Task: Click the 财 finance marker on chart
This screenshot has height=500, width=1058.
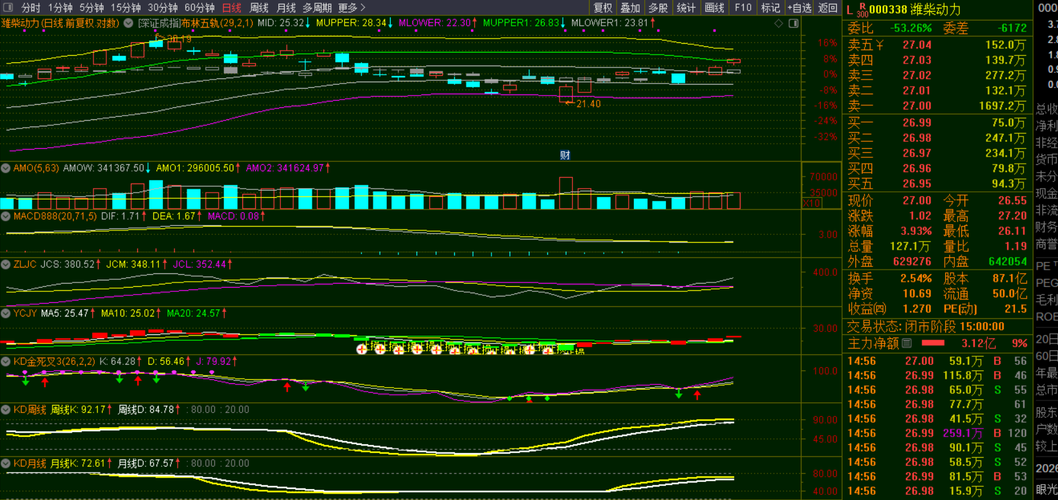Action: click(565, 155)
